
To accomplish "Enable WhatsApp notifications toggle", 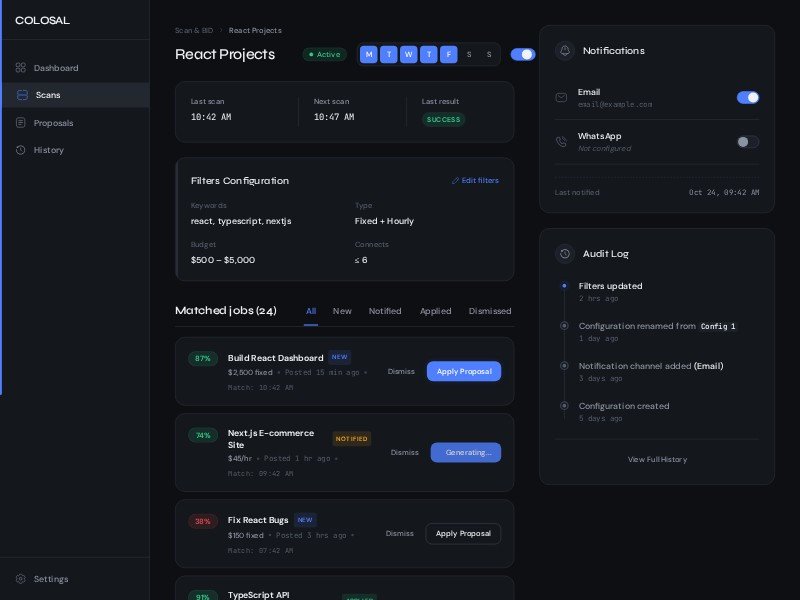I will (x=747, y=142).
